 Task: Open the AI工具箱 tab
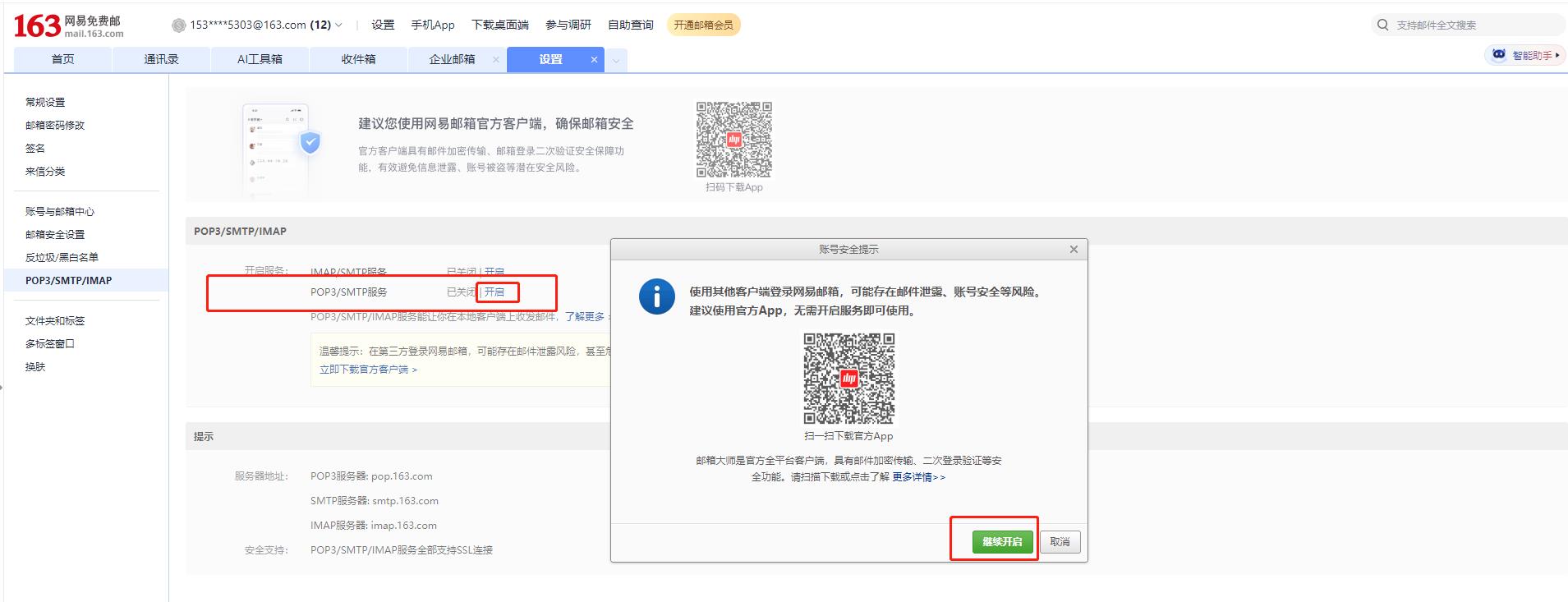[x=260, y=59]
